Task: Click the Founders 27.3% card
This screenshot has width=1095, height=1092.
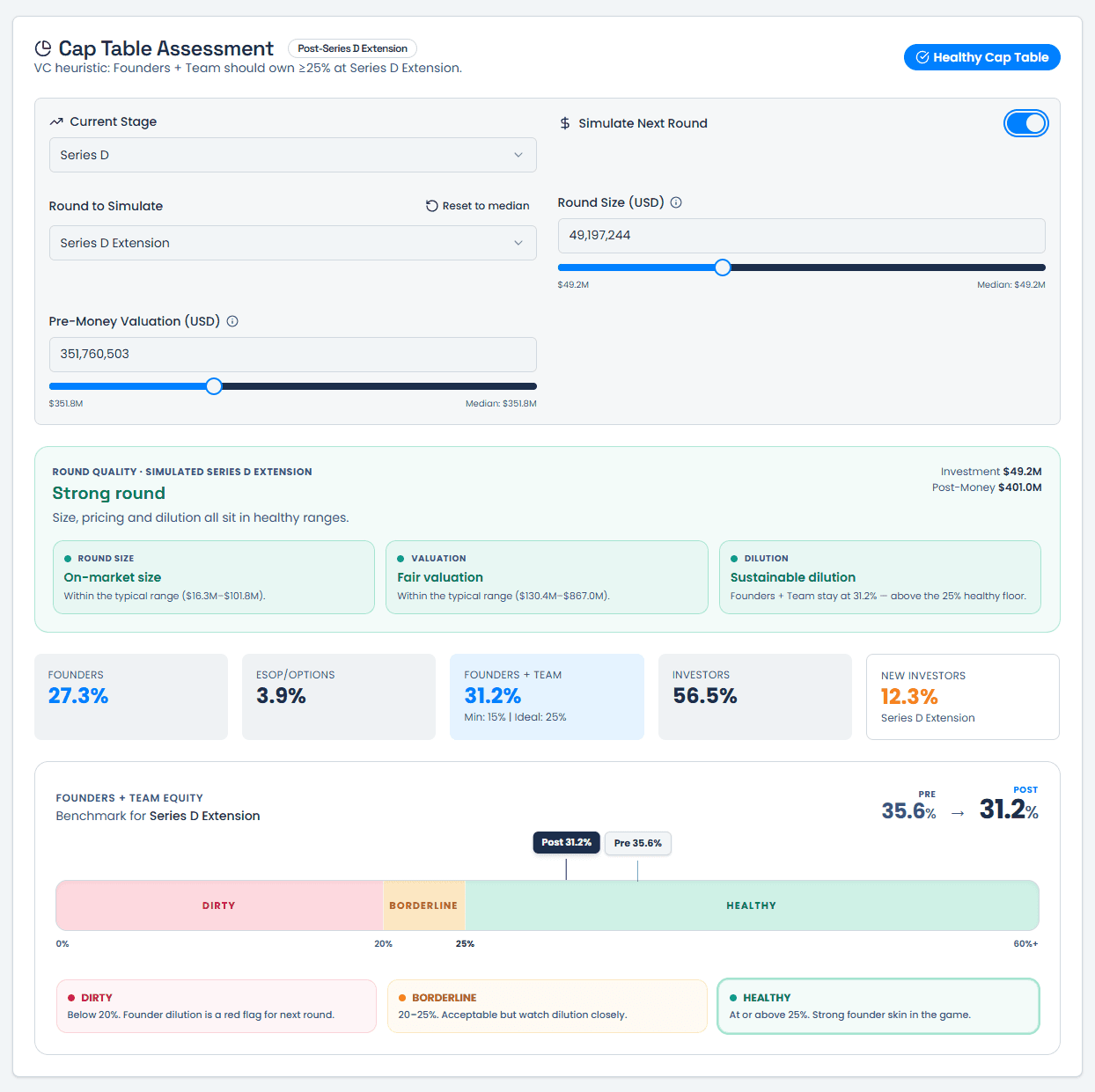Action: click(x=131, y=697)
